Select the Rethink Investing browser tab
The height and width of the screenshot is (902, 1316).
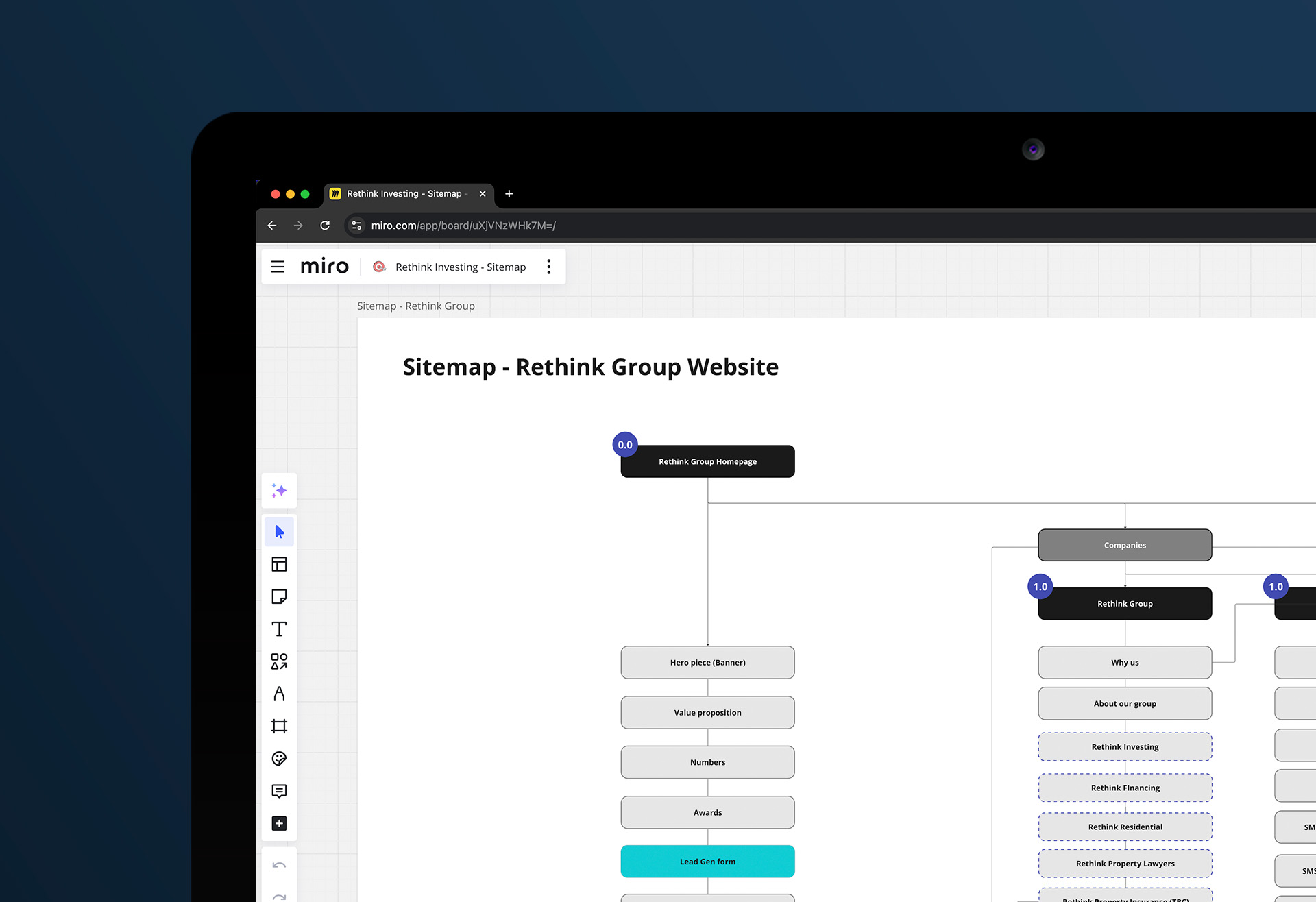tap(403, 194)
